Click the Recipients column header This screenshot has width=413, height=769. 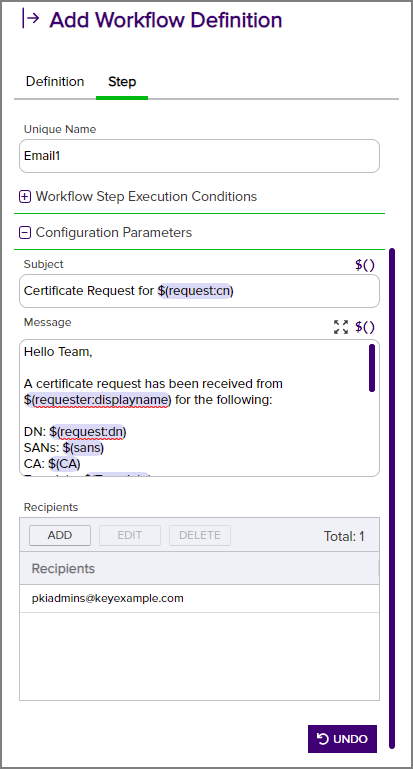199,568
